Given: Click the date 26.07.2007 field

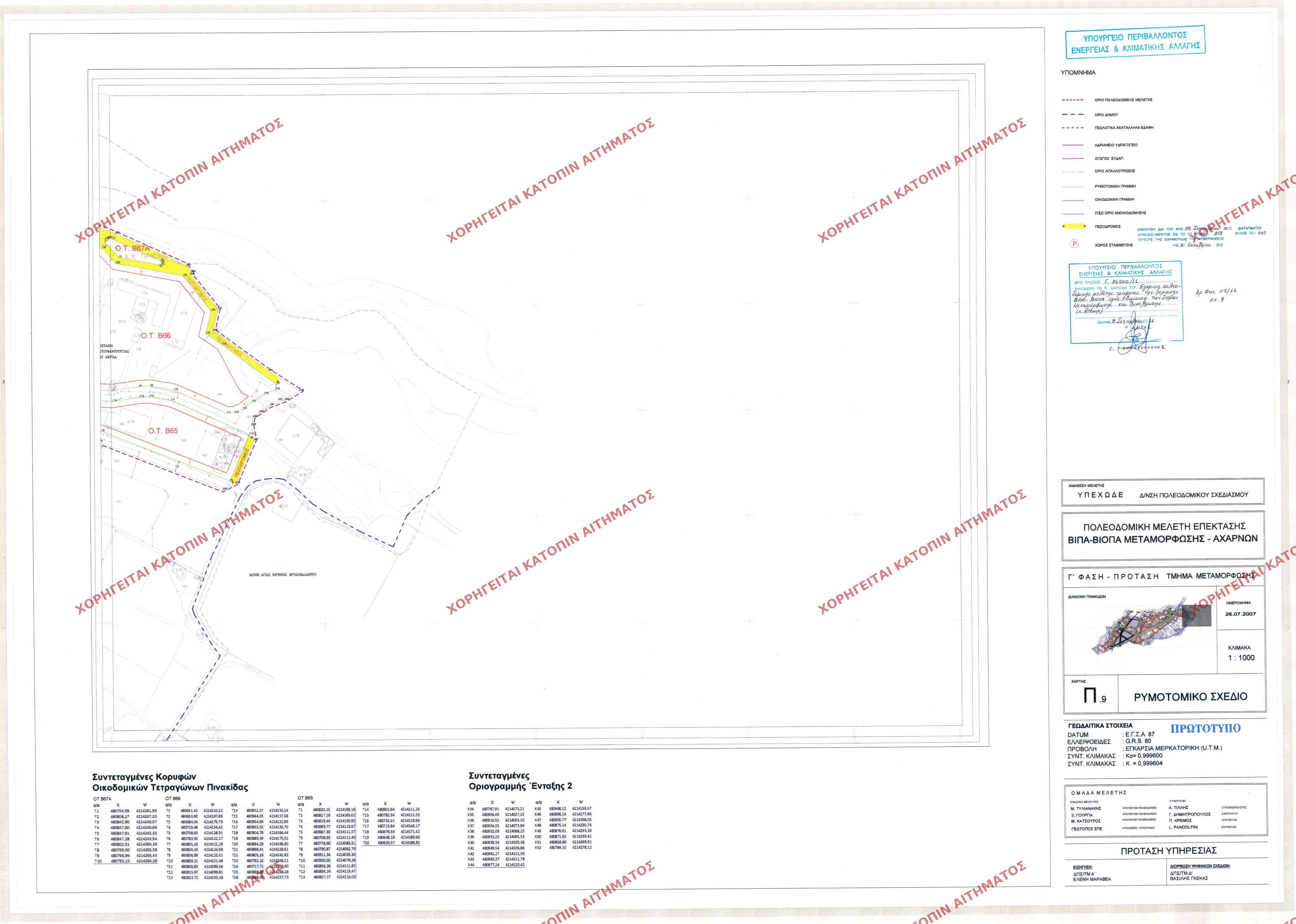Looking at the screenshot, I should point(1241,614).
